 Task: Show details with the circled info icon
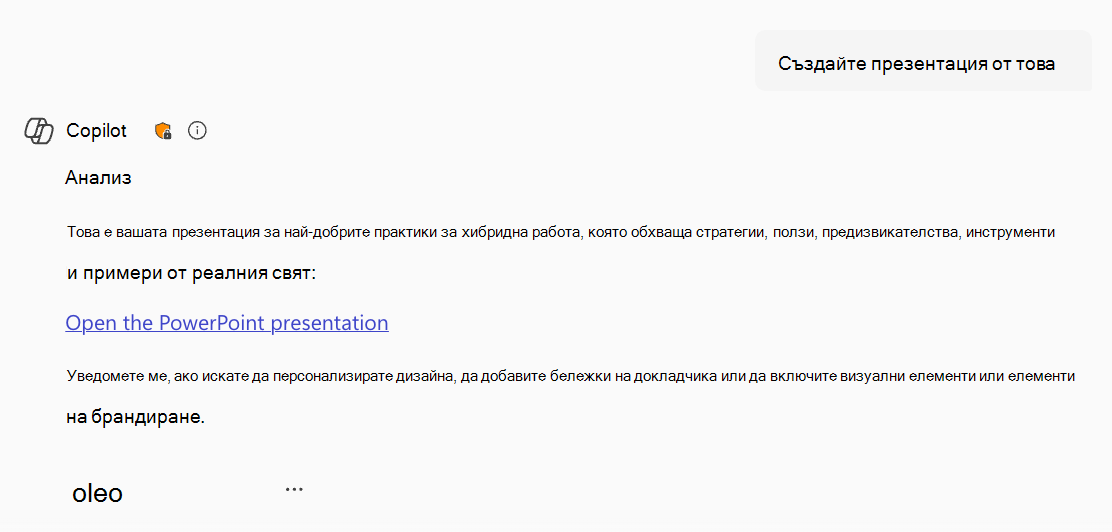197,131
